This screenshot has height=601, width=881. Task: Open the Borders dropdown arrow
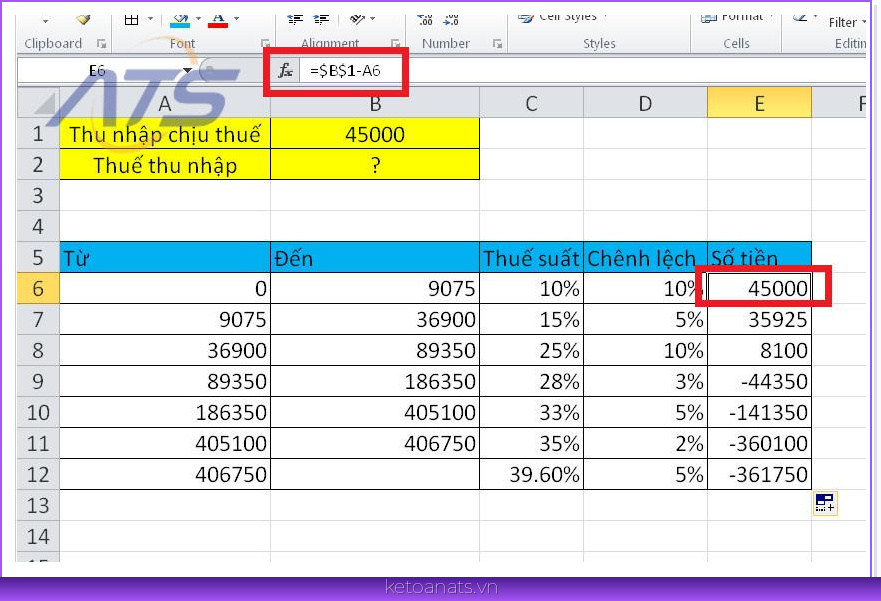(150, 19)
